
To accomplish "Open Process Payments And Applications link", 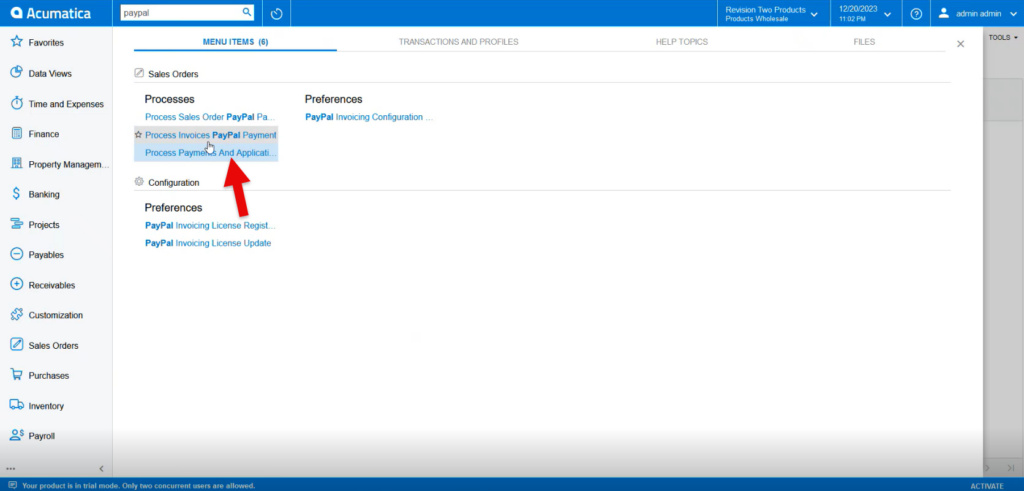I will [x=211, y=152].
